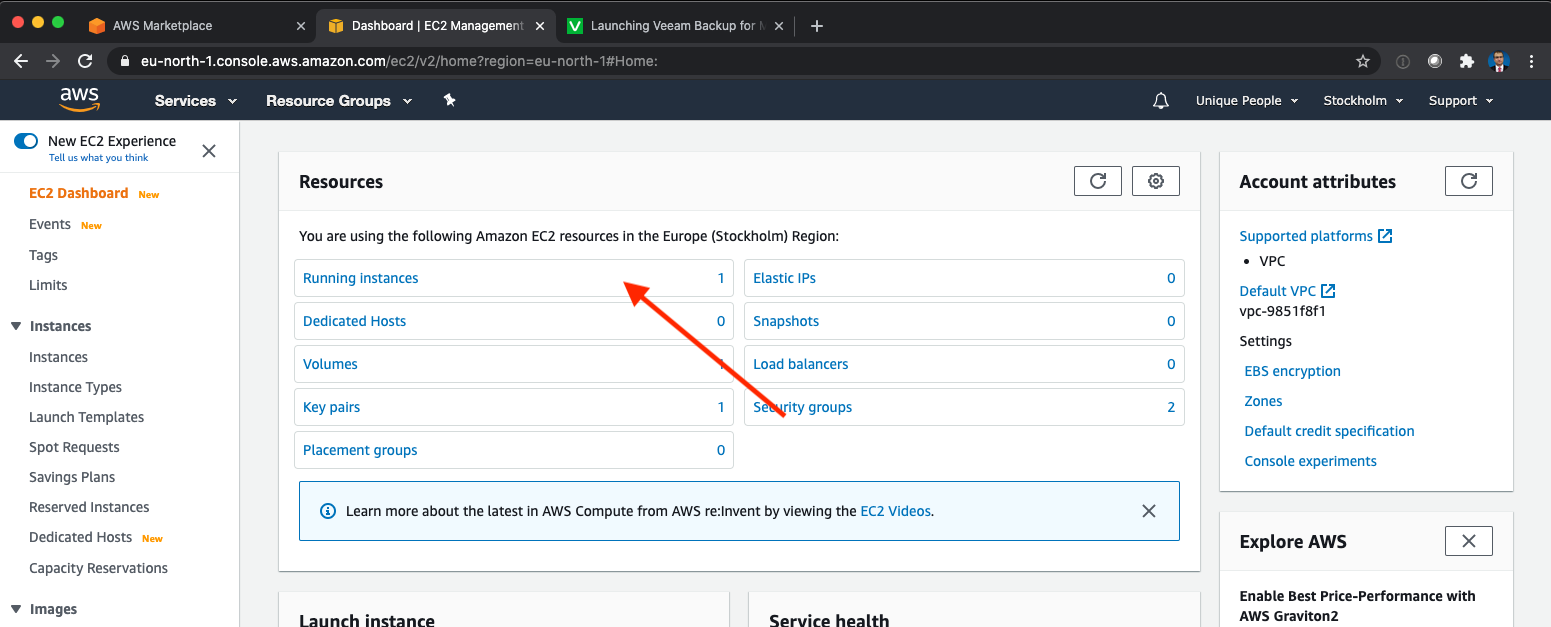1551x627 pixels.
Task: Click the browser forward arrow
Action: (53, 61)
